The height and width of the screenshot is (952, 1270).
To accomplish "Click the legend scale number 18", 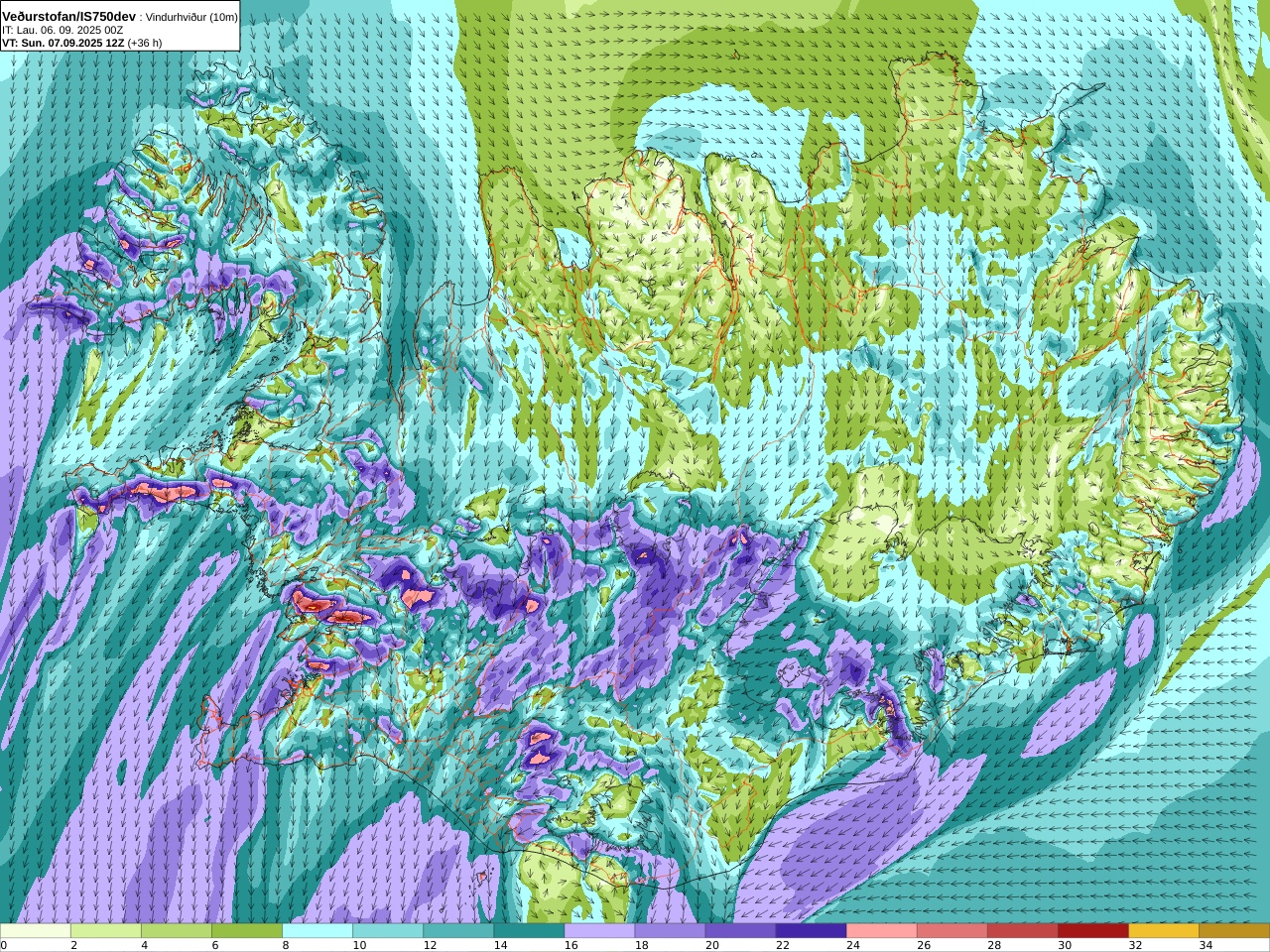I will pyautogui.click(x=641, y=946).
